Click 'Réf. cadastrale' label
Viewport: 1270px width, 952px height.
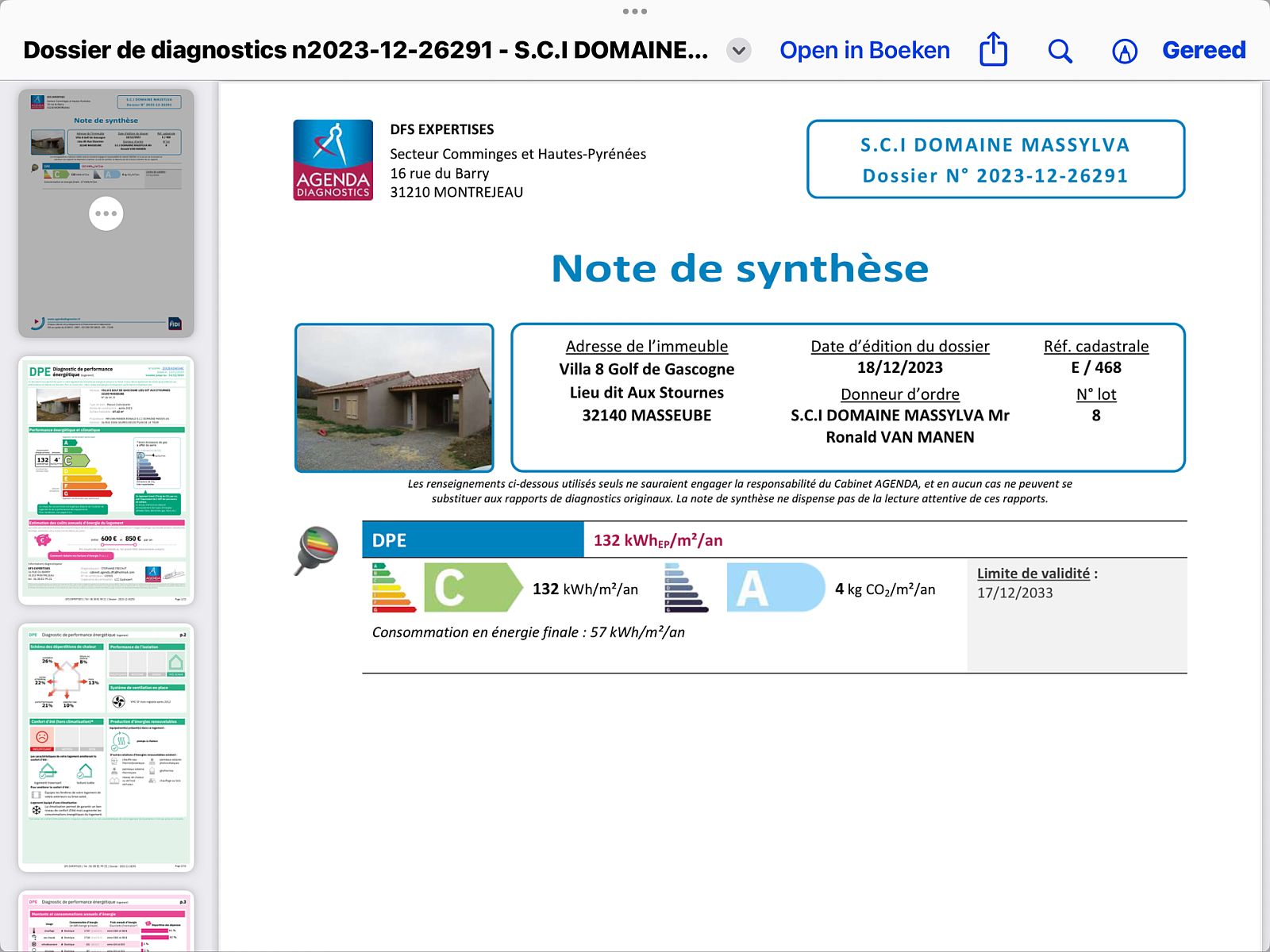point(1096,347)
